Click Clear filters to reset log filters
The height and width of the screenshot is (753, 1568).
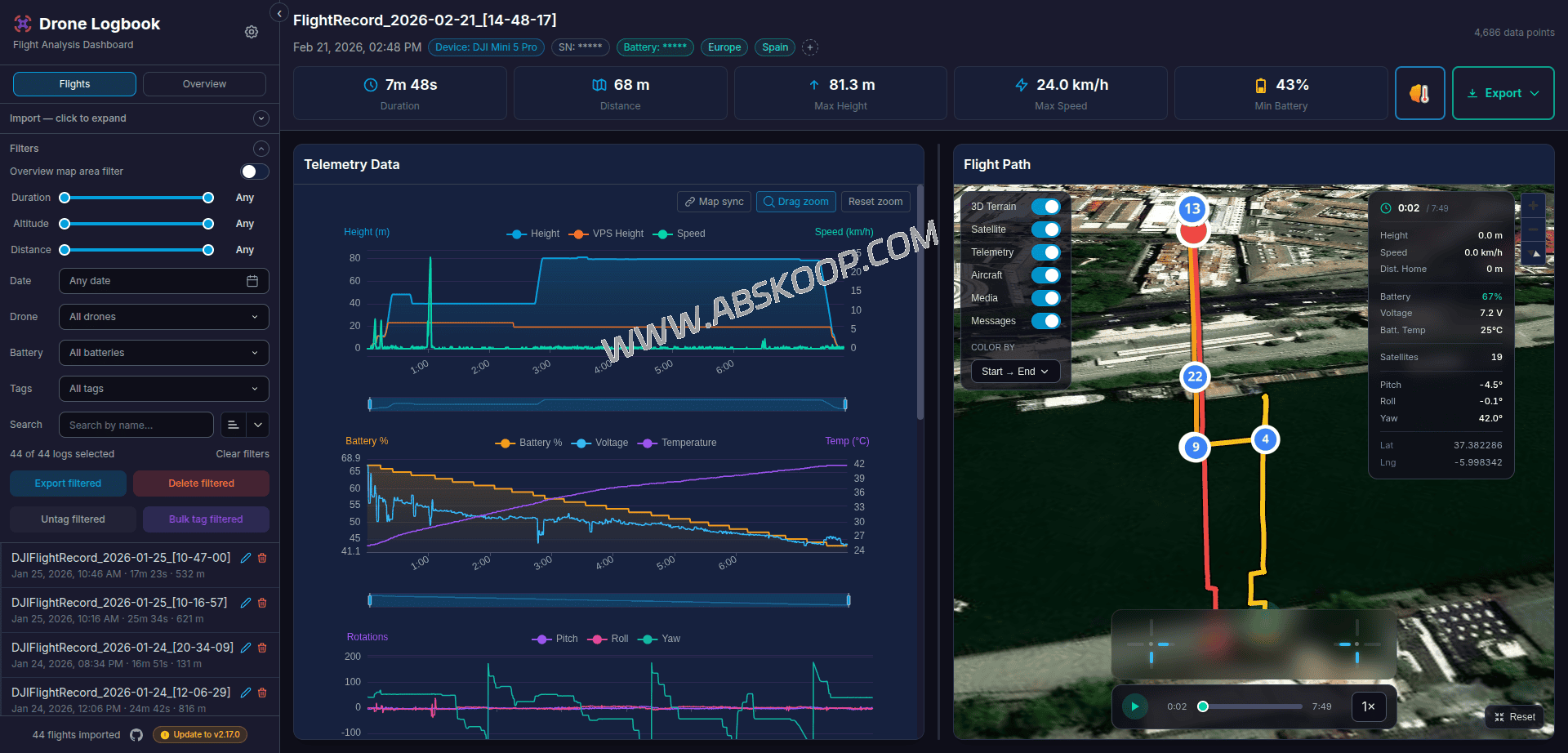242,453
